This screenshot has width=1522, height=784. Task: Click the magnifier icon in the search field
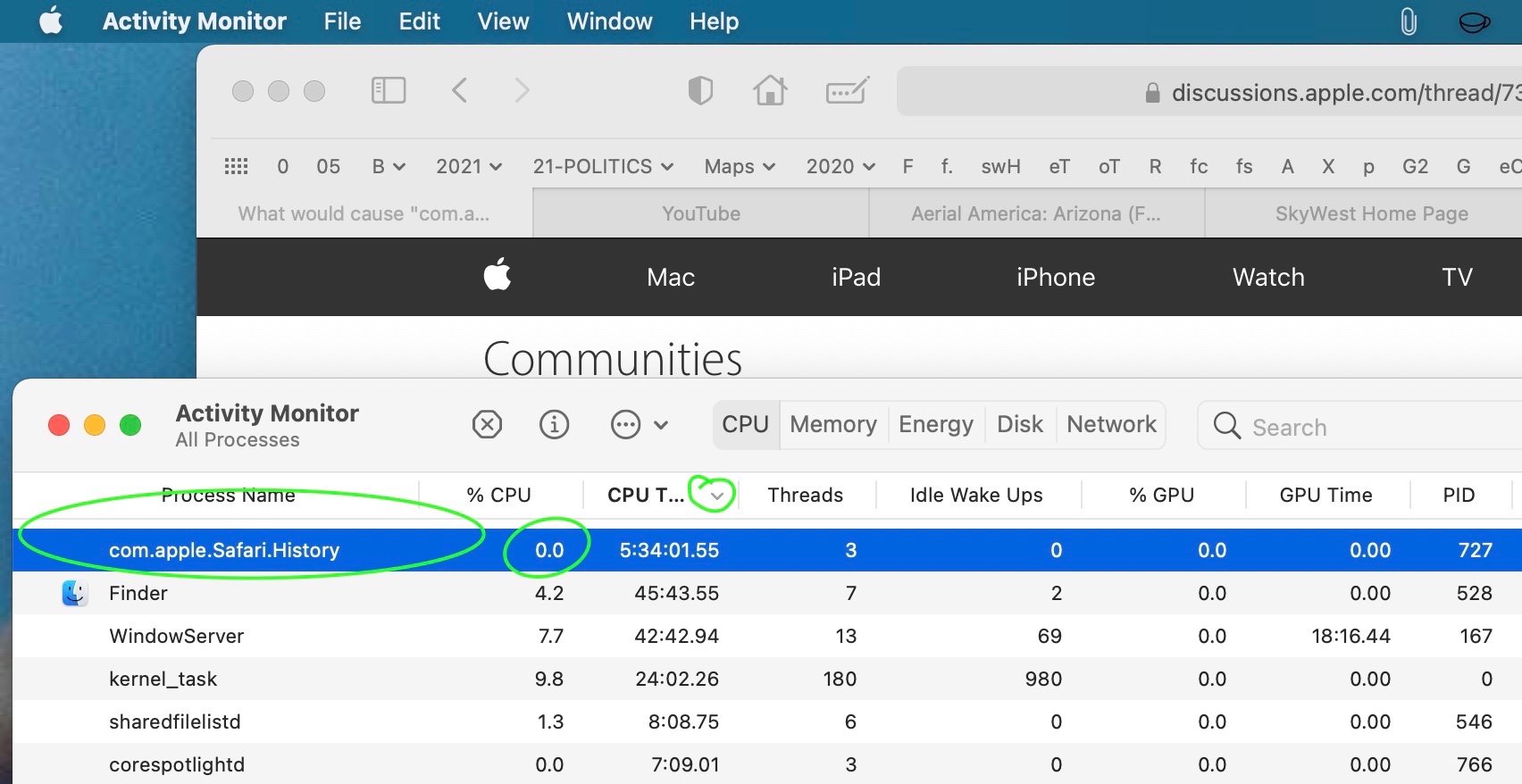tap(1227, 425)
